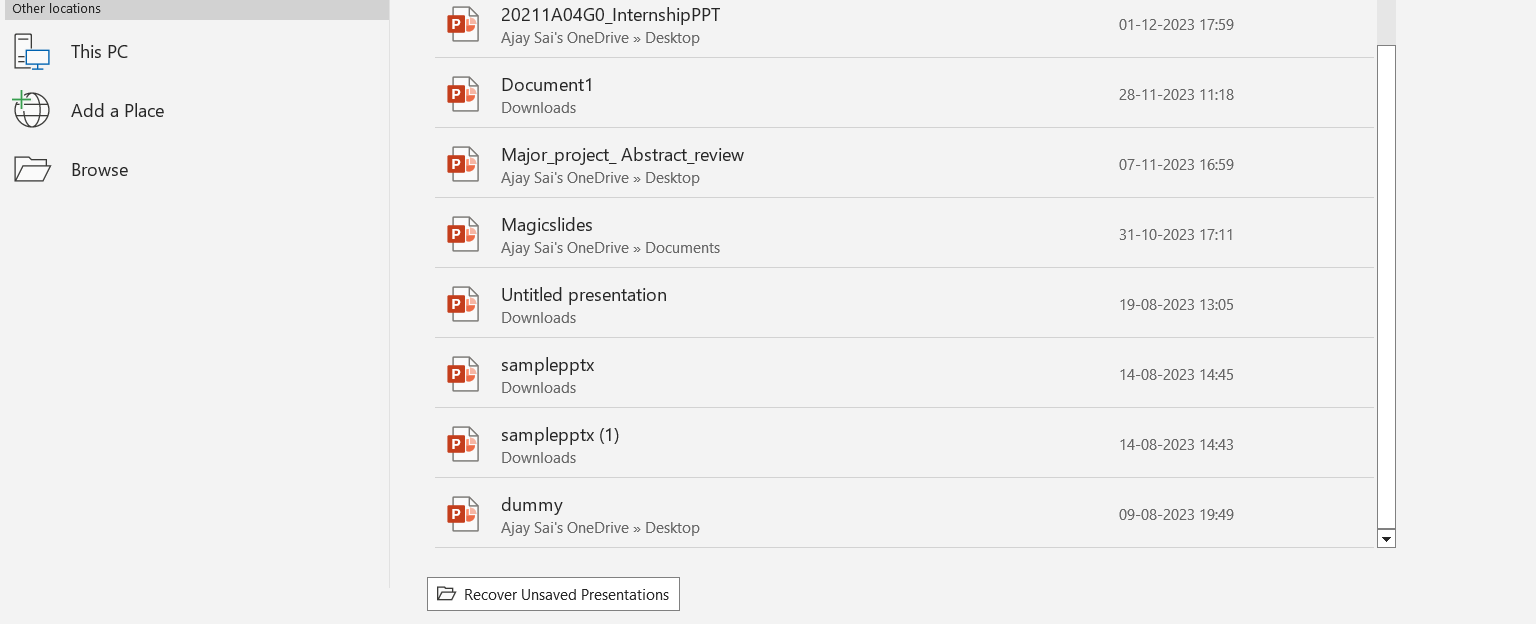Screen dimensions: 1536x624
Task: Click the Browse folder icon
Action: pos(32,169)
